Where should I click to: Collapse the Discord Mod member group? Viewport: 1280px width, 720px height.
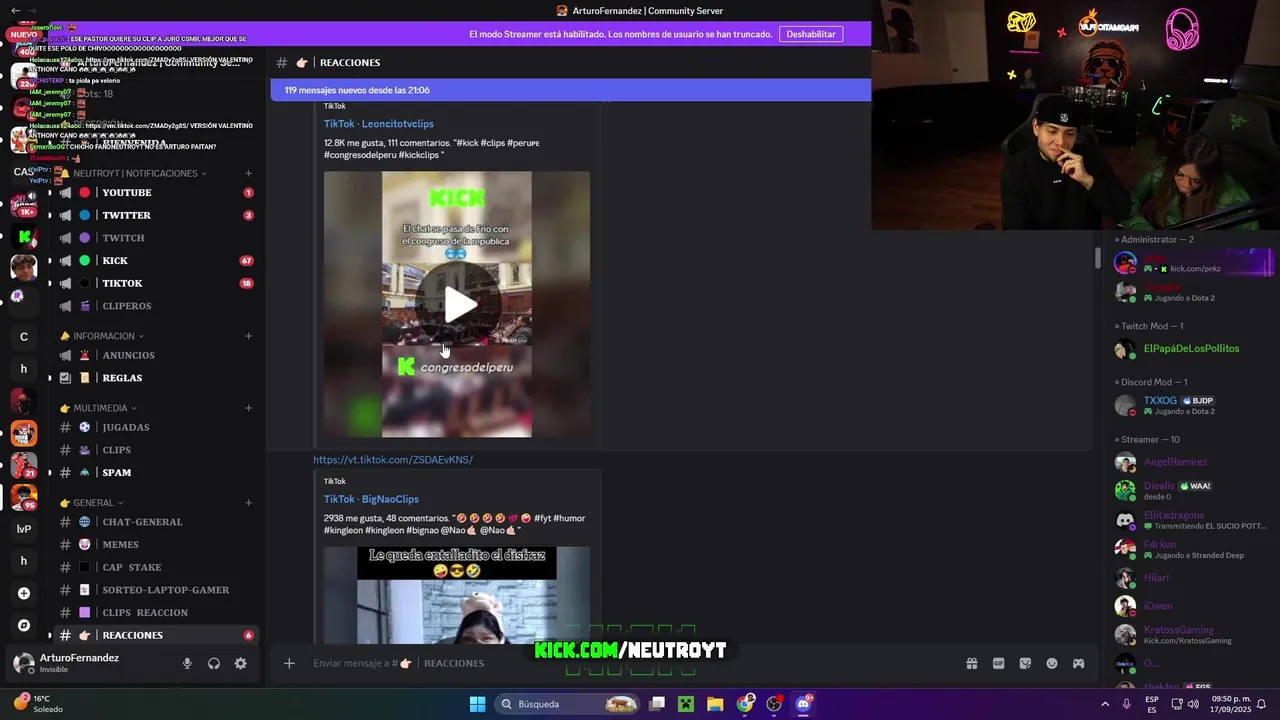[x=1151, y=382]
